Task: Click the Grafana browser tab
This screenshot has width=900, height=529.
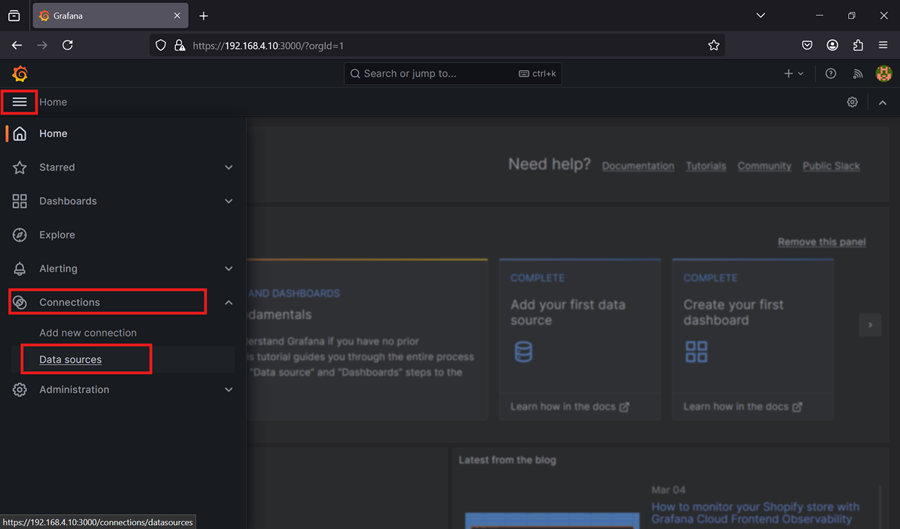Action: click(109, 15)
